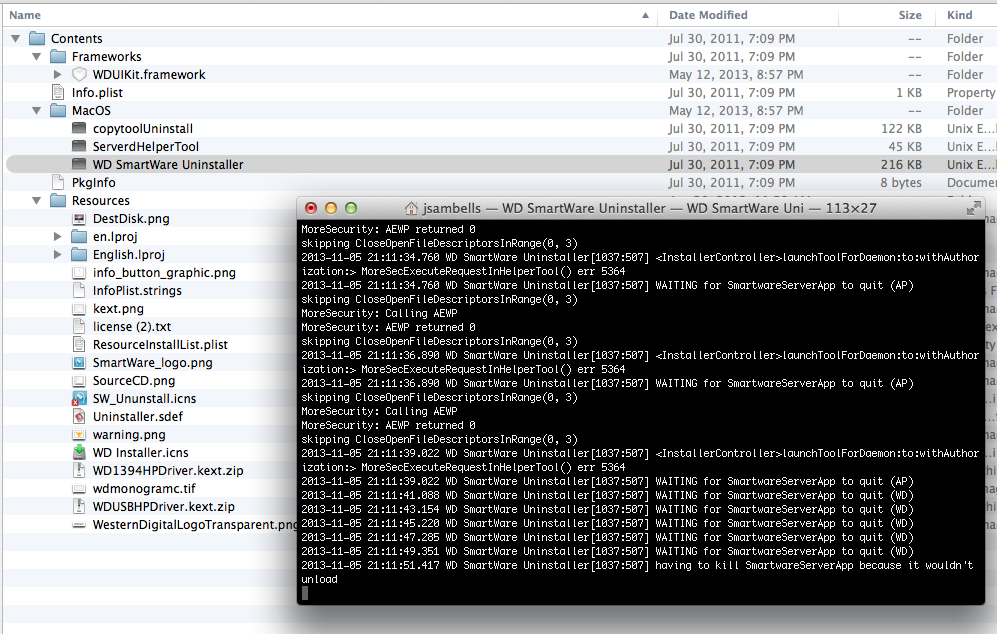Click the warning.png image icon
This screenshot has height=634, width=997.
[79, 435]
